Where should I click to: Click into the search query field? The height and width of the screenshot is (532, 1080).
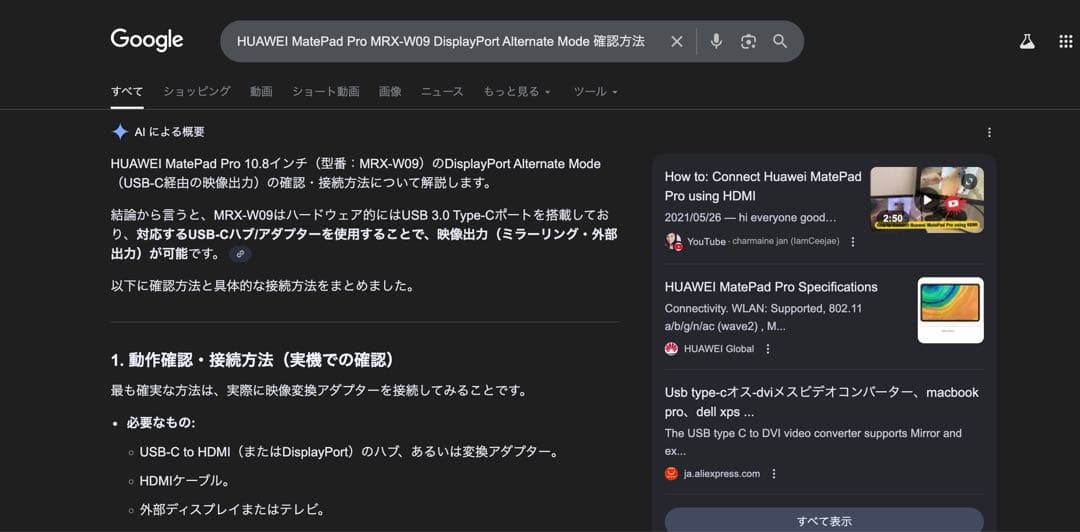point(441,41)
